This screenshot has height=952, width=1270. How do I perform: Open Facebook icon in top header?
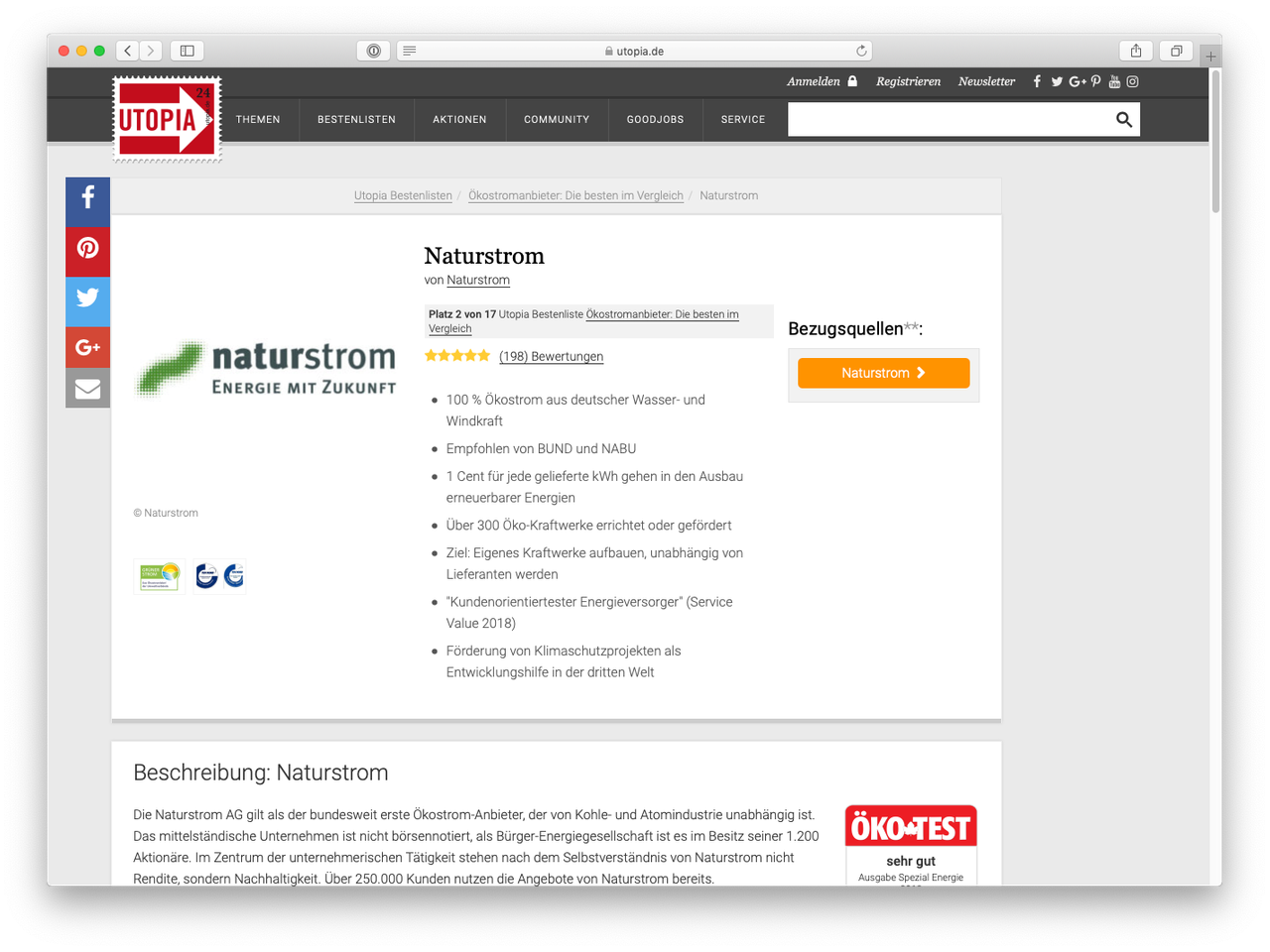[x=1037, y=81]
